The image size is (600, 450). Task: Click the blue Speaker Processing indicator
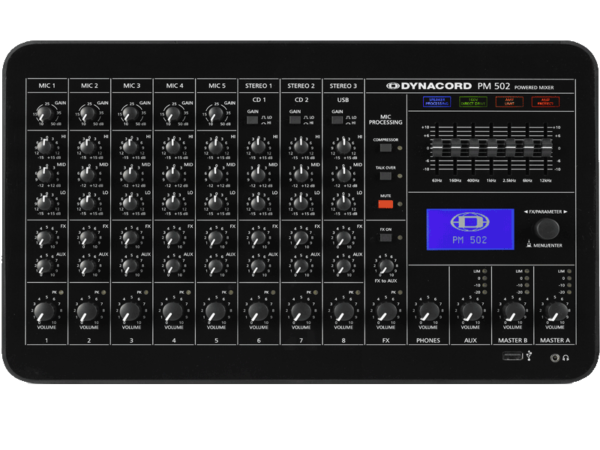click(x=437, y=102)
